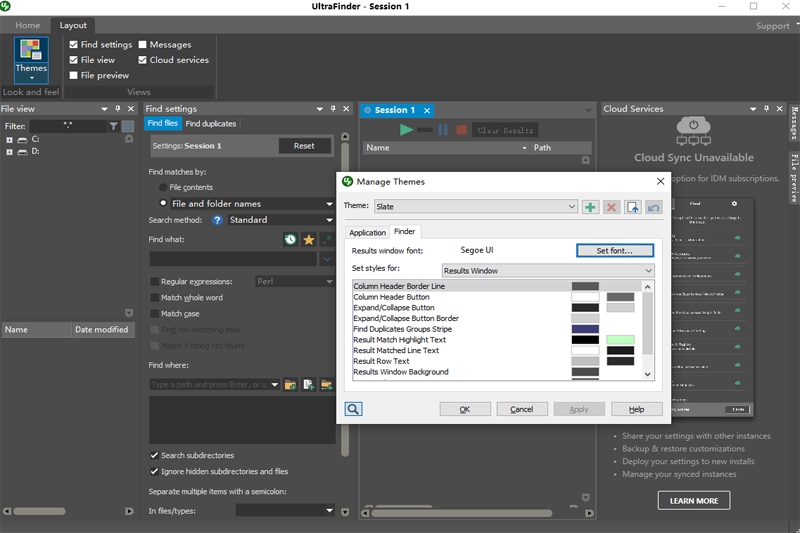800x533 pixels.
Task: Open the Find what history dropdown arrow
Action: 327,259
